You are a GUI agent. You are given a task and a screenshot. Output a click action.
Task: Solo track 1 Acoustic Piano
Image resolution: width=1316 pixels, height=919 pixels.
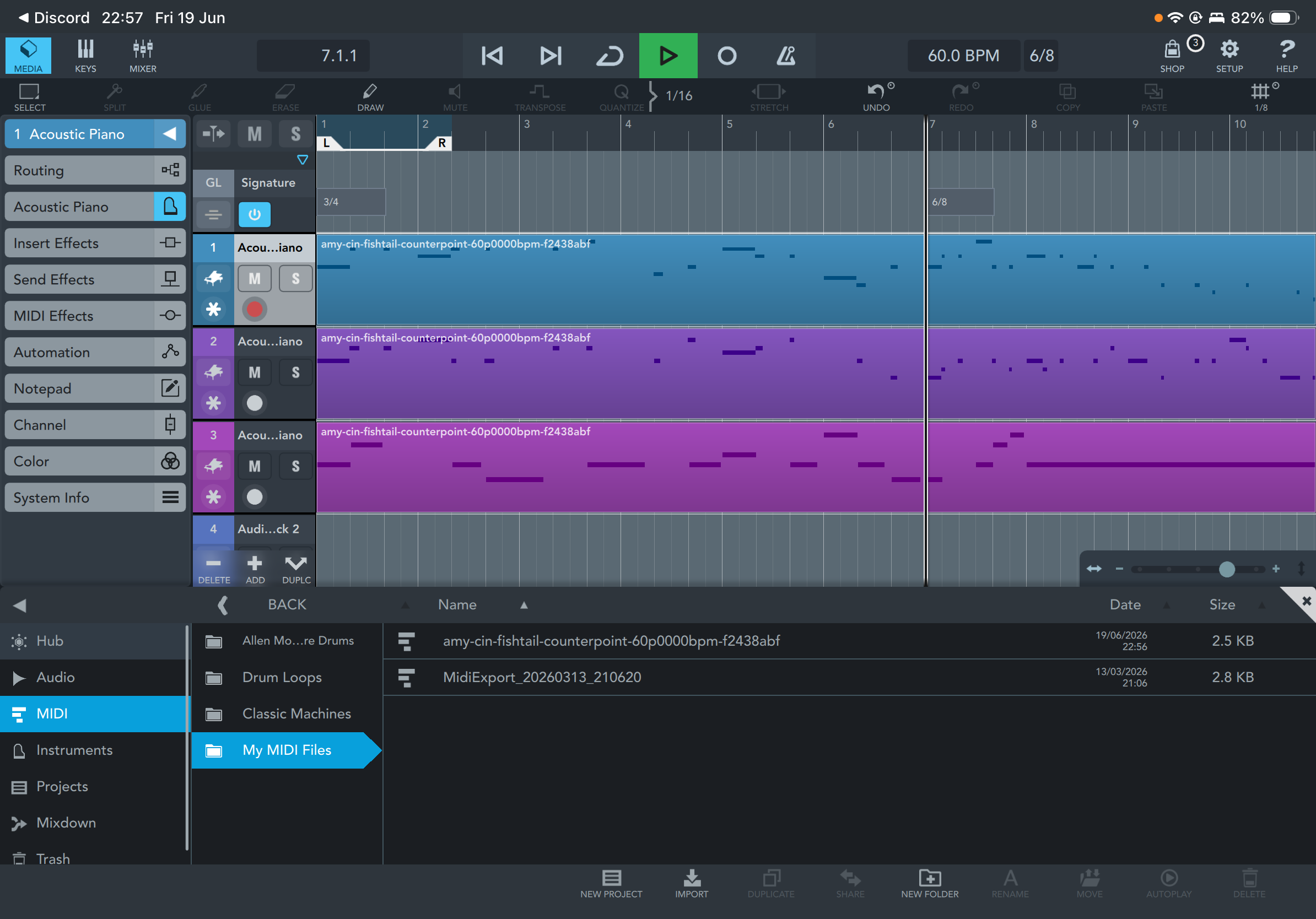pos(296,278)
